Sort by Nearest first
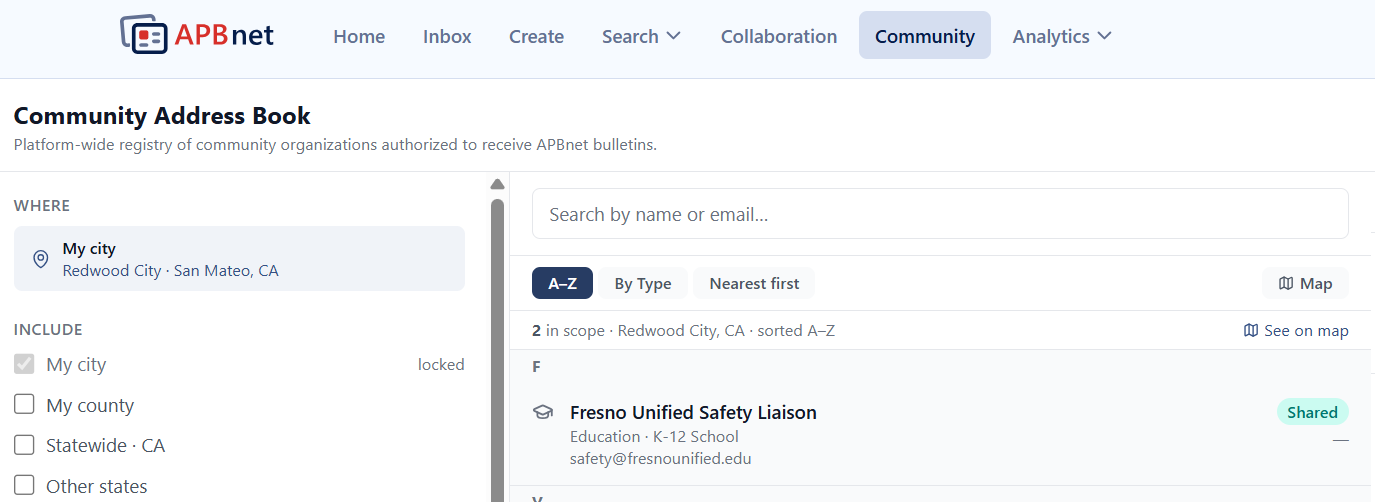Image resolution: width=1375 pixels, height=502 pixels. click(754, 284)
